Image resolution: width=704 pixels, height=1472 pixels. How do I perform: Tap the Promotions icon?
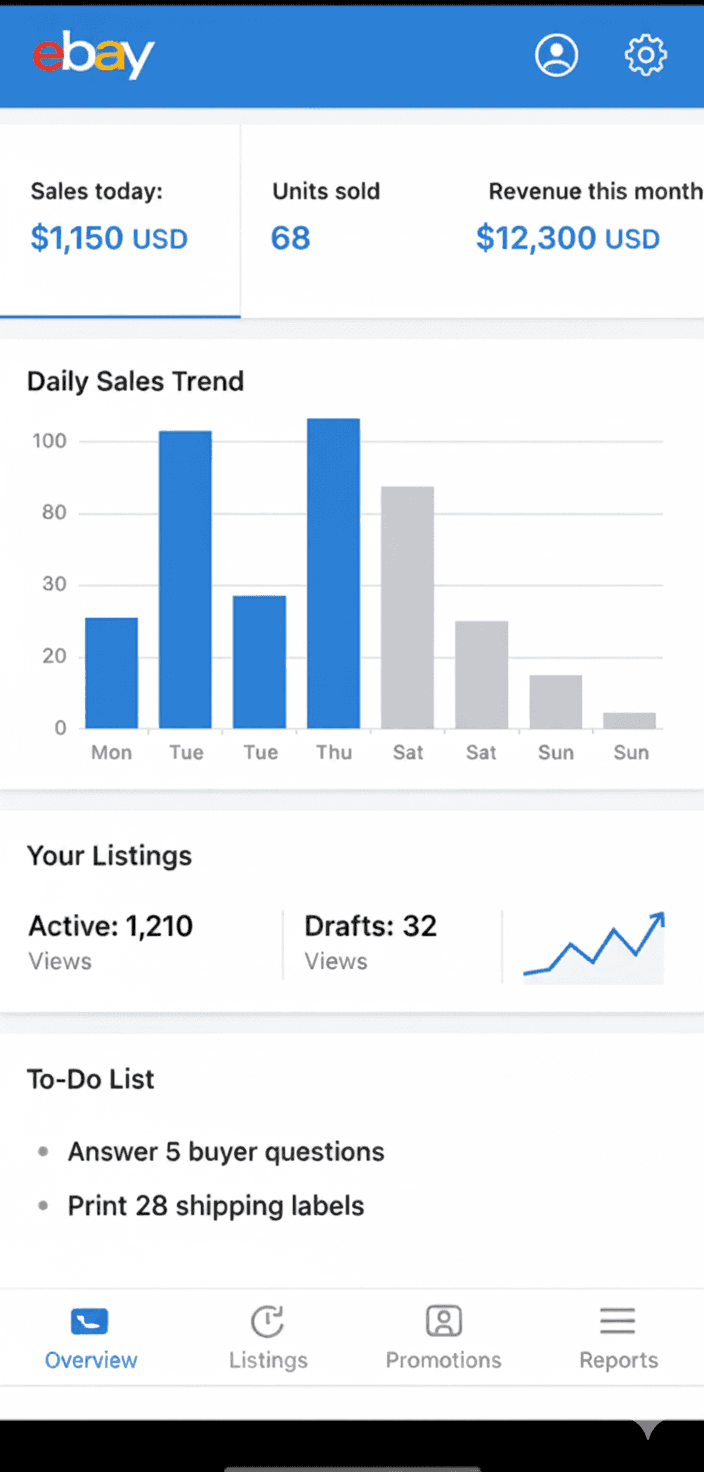coord(443,1321)
